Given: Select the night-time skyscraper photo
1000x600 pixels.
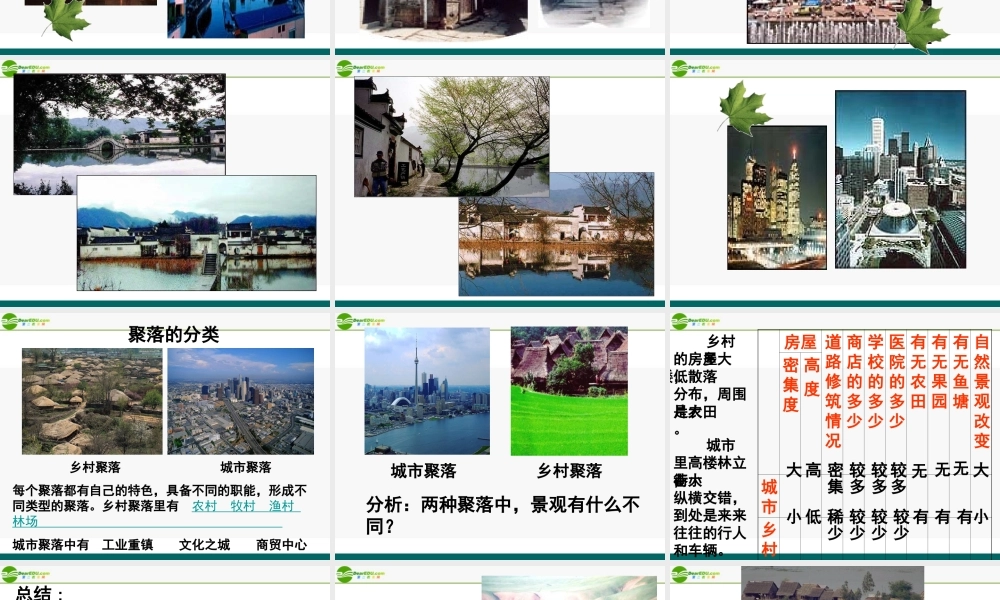Looking at the screenshot, I should tap(777, 198).
